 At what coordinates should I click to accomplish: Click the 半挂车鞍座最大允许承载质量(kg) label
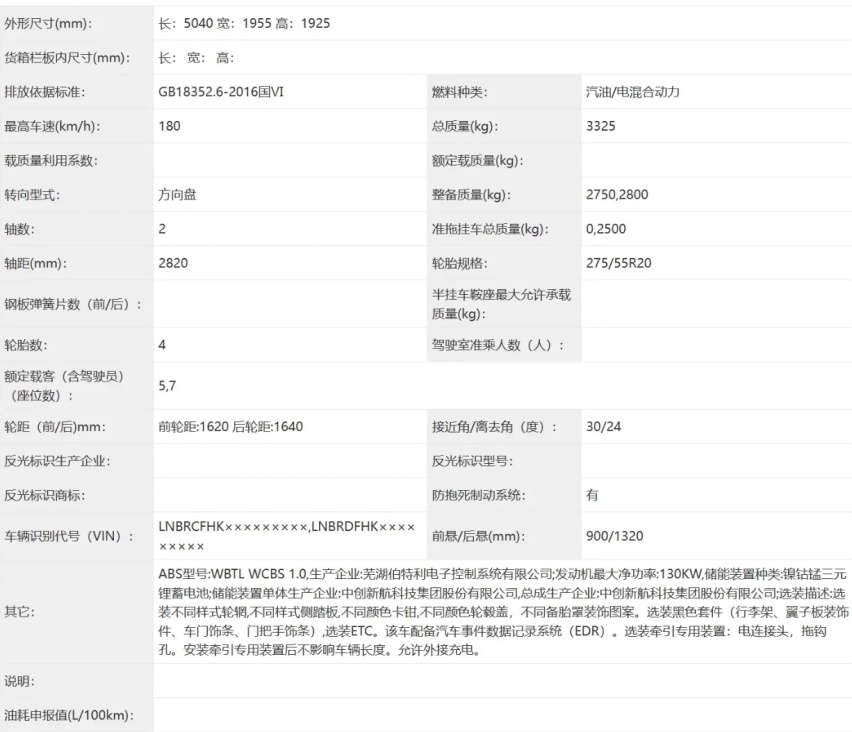502,304
